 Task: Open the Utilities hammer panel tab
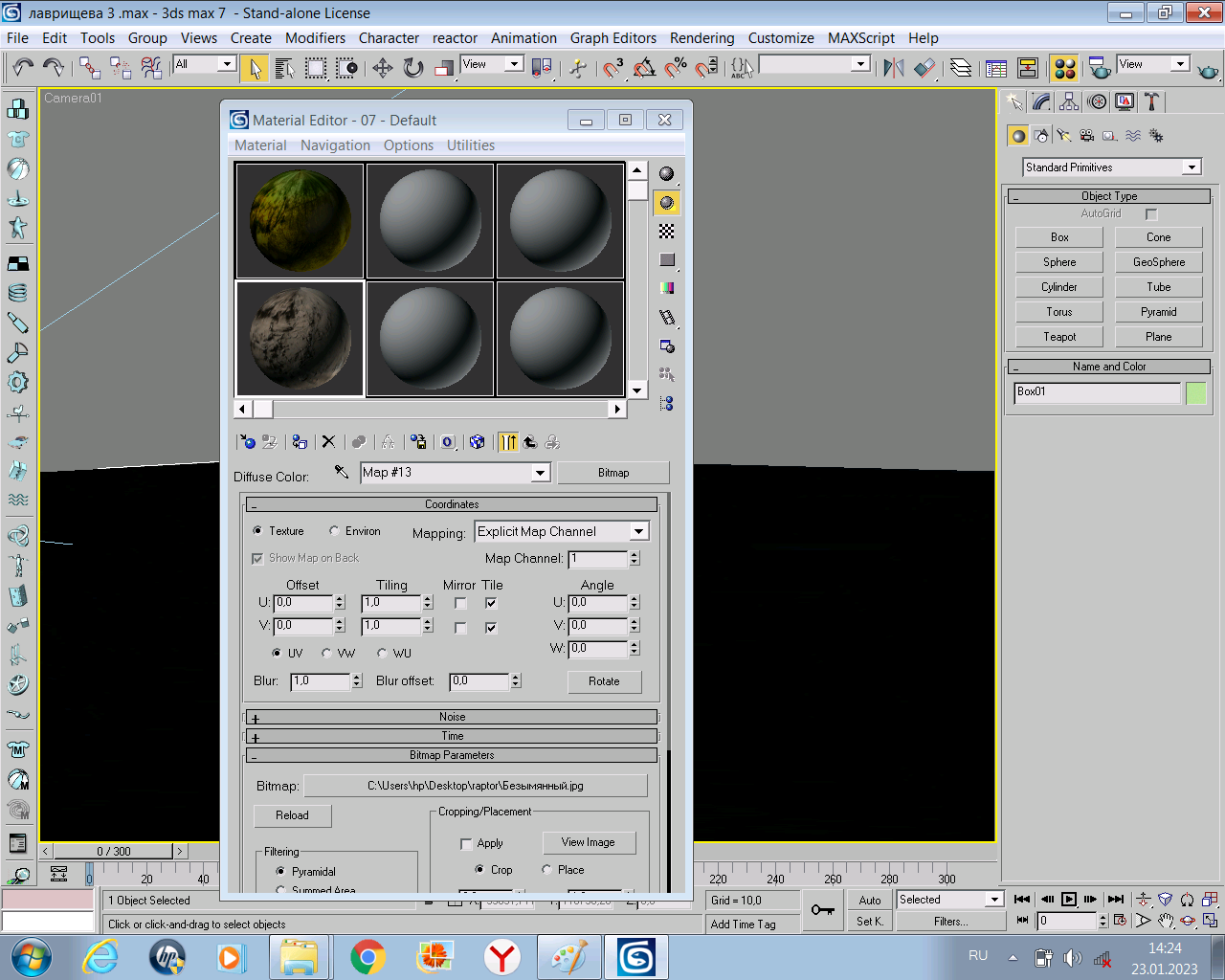pos(1152,101)
